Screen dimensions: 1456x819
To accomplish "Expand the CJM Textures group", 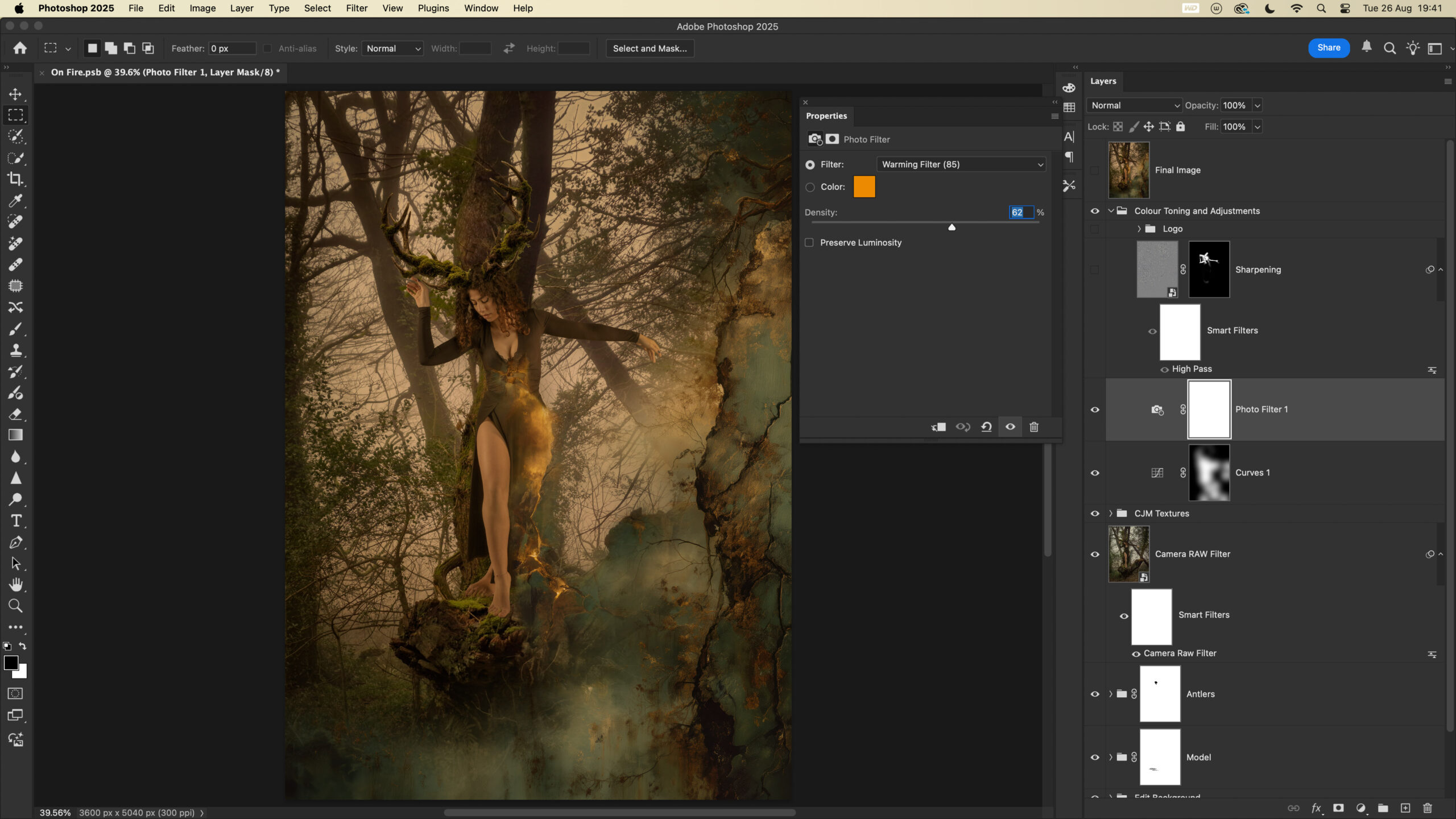I will point(1111,514).
